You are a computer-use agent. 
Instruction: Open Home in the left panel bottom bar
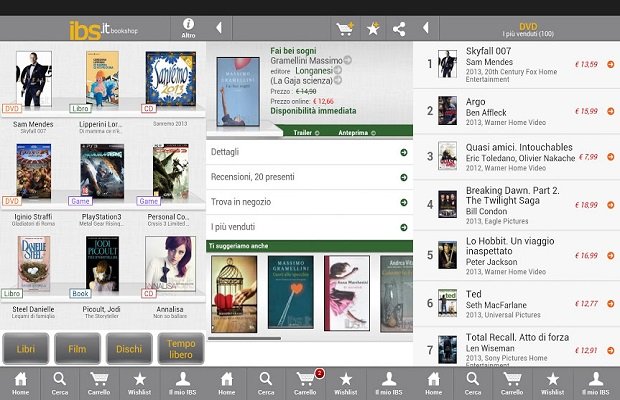pyautogui.click(x=20, y=383)
